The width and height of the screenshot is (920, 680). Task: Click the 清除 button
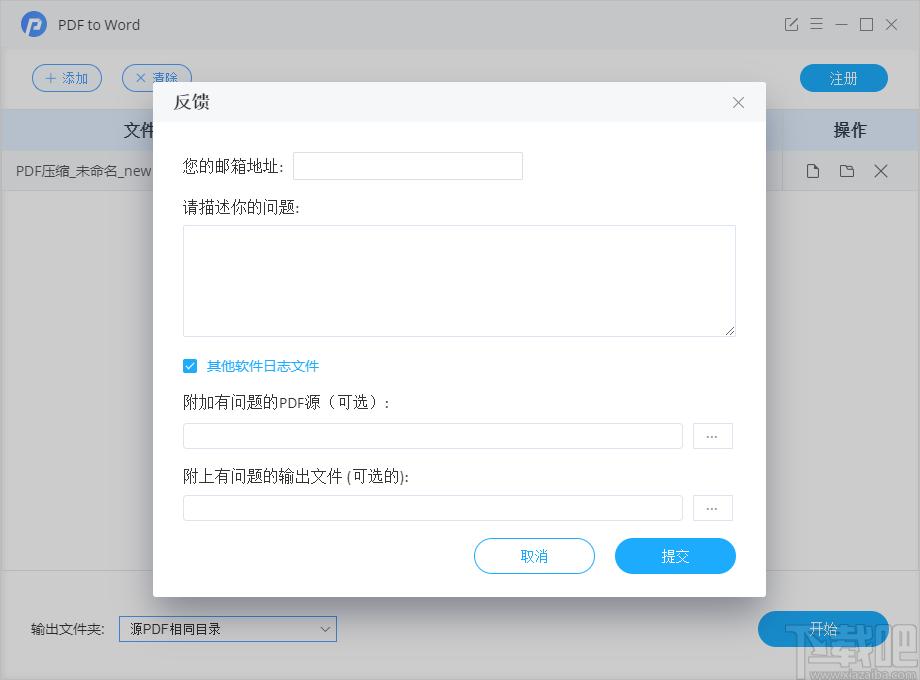[x=157, y=77]
